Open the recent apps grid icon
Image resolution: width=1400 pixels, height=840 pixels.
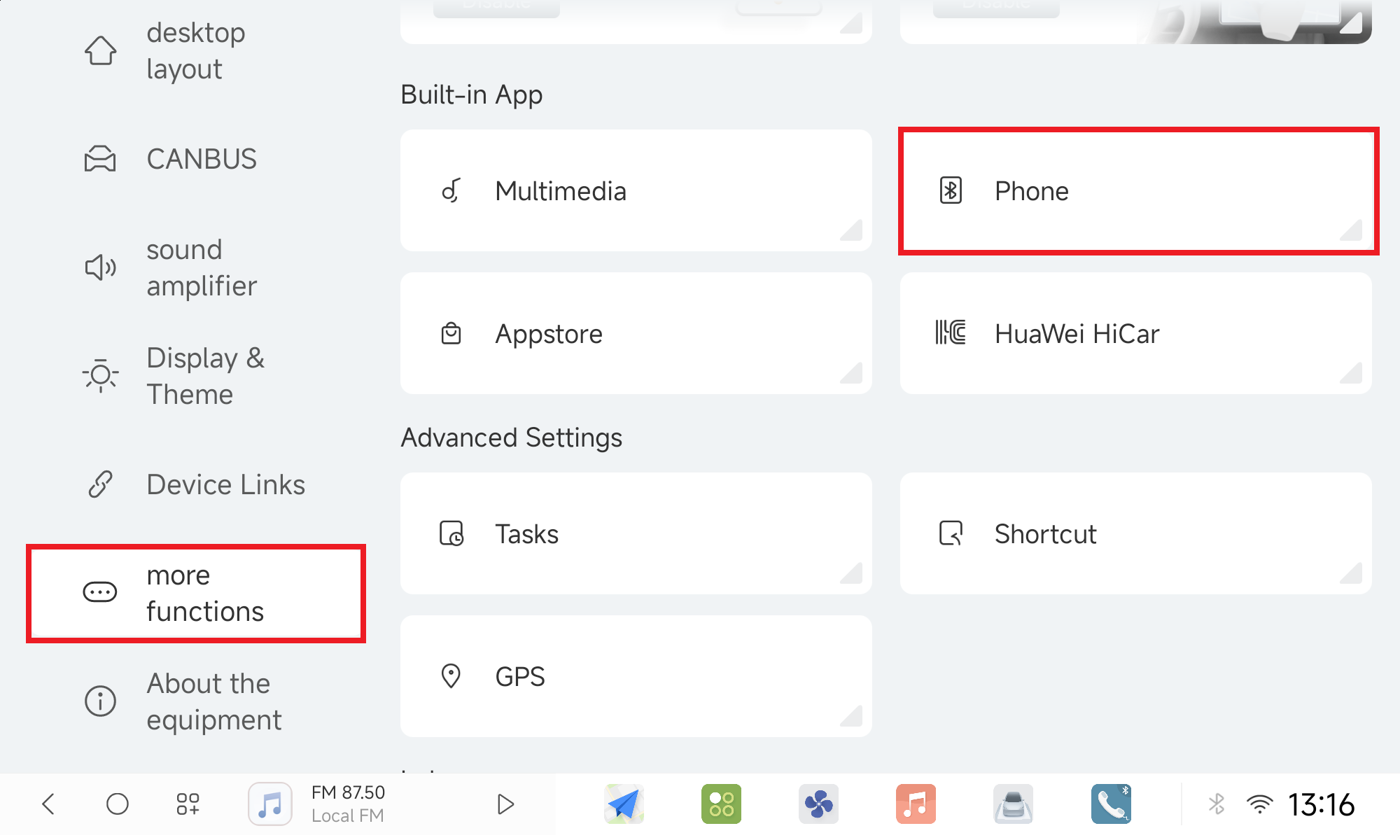(x=188, y=804)
